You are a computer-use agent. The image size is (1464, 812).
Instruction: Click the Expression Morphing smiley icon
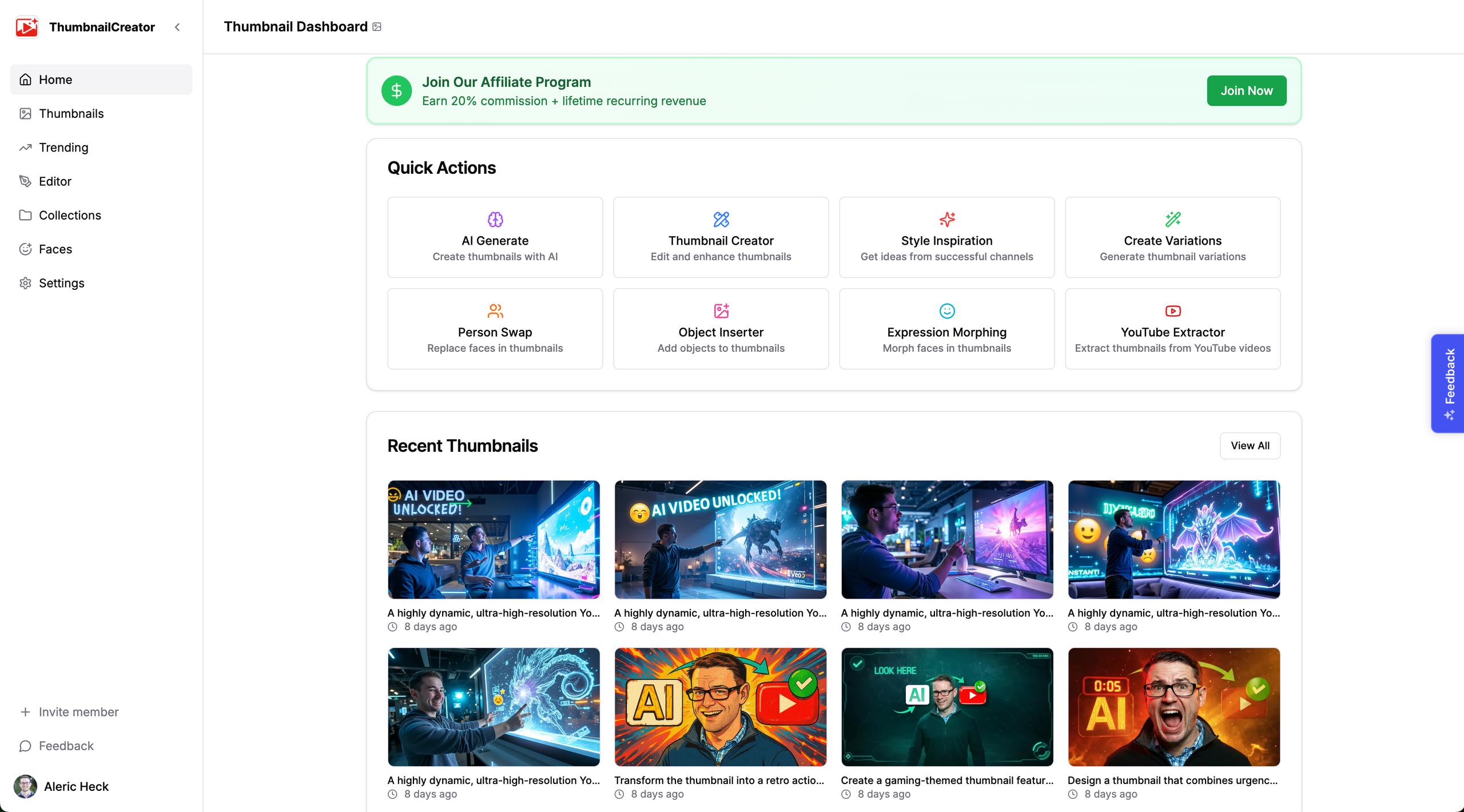click(x=946, y=311)
